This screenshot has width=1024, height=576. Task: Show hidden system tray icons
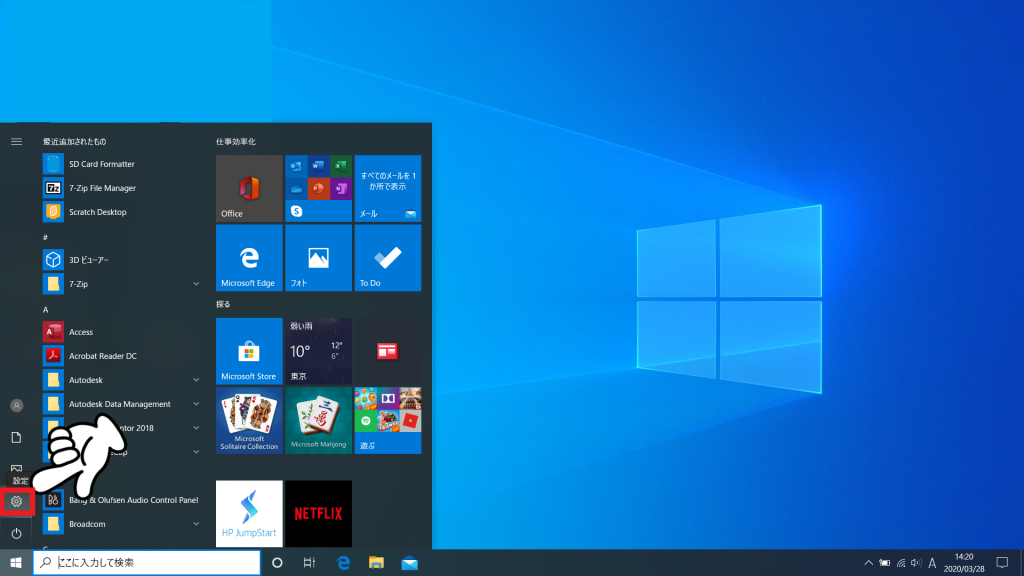[x=869, y=563]
